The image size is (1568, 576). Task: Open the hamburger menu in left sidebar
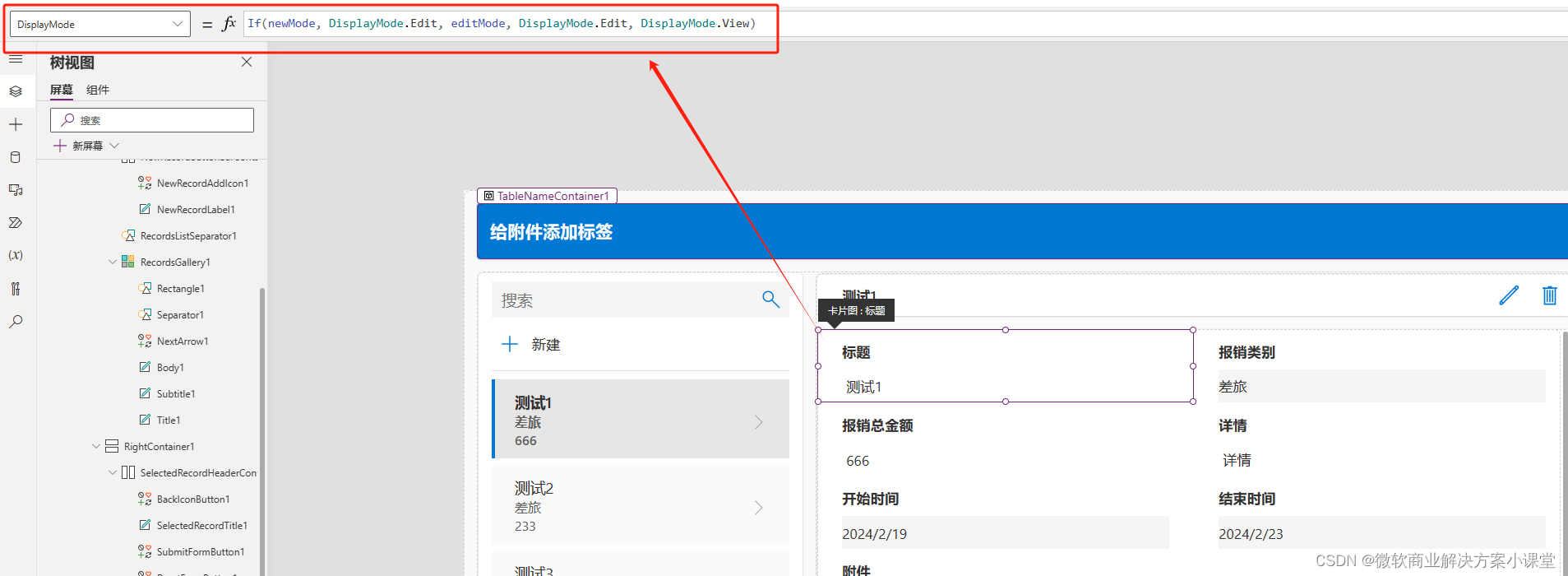(16, 59)
